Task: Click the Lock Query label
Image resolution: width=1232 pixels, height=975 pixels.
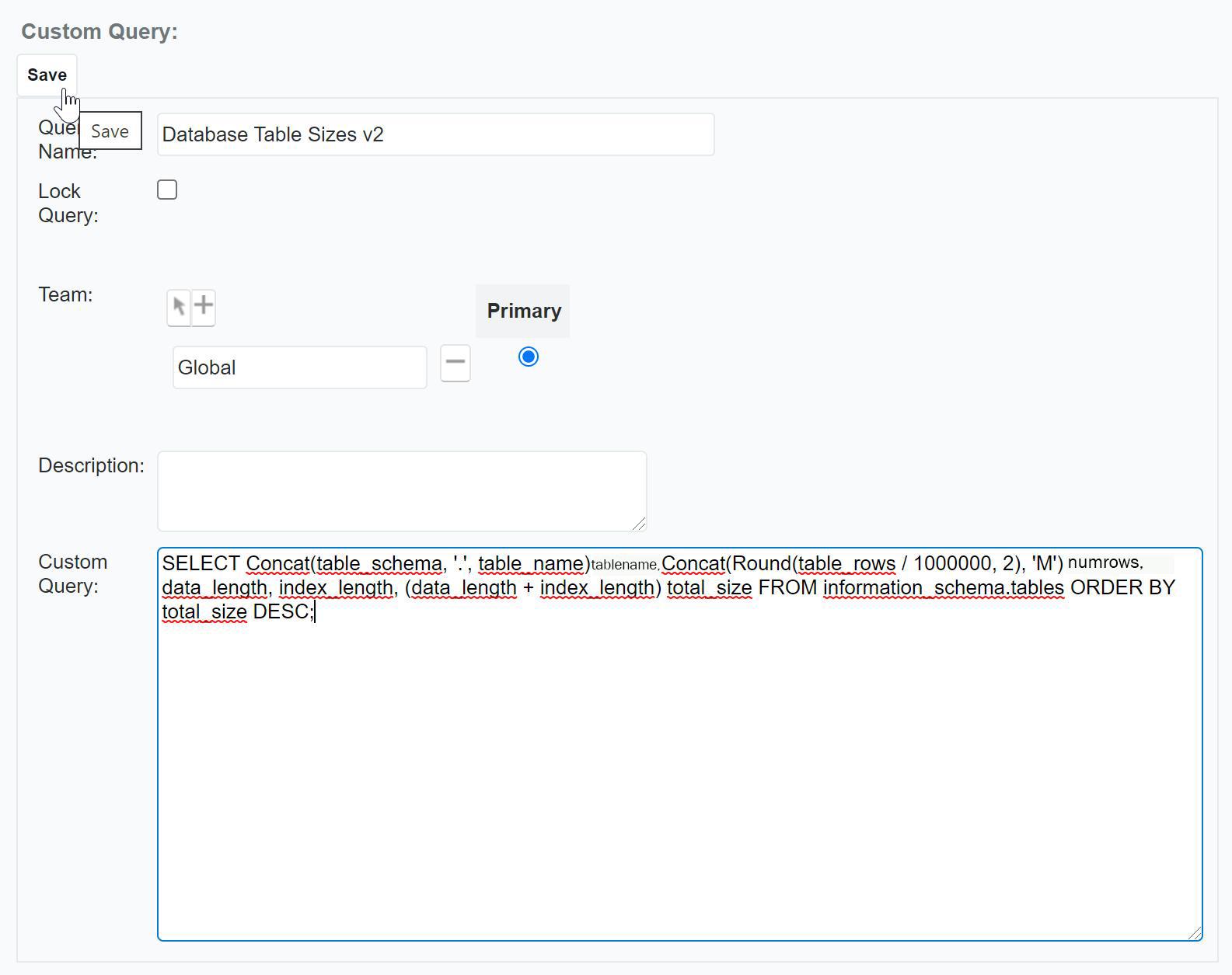Action: (68, 203)
